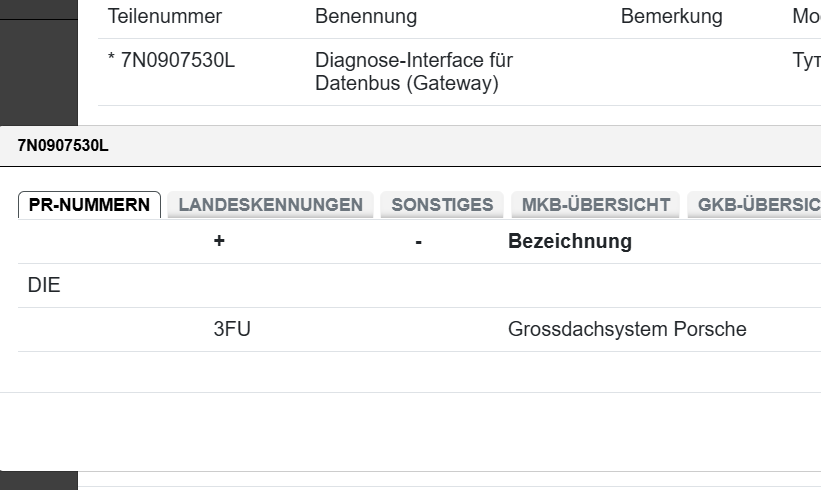821x490 pixels.
Task: Select the DIE row
Action: click(x=44, y=286)
